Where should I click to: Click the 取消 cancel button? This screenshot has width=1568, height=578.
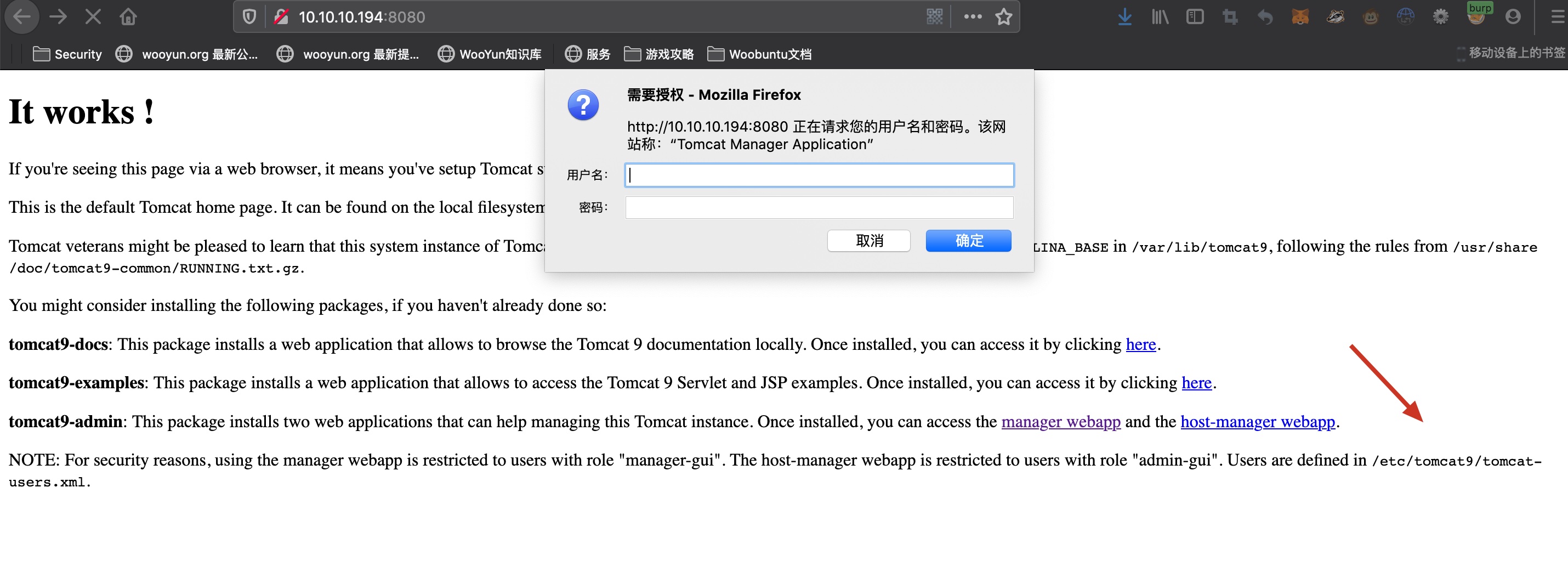click(x=868, y=241)
